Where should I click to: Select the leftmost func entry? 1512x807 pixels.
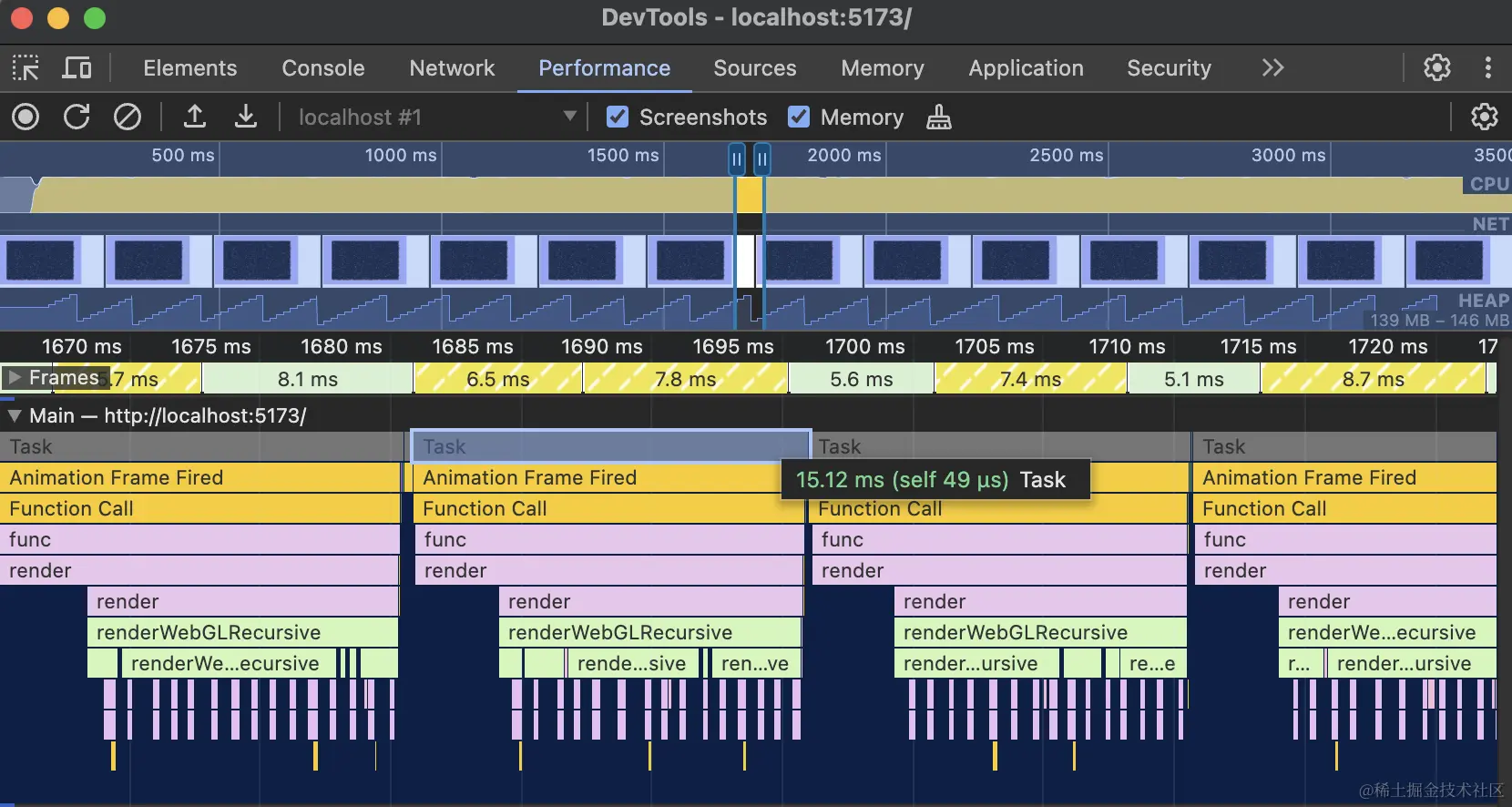coord(200,539)
